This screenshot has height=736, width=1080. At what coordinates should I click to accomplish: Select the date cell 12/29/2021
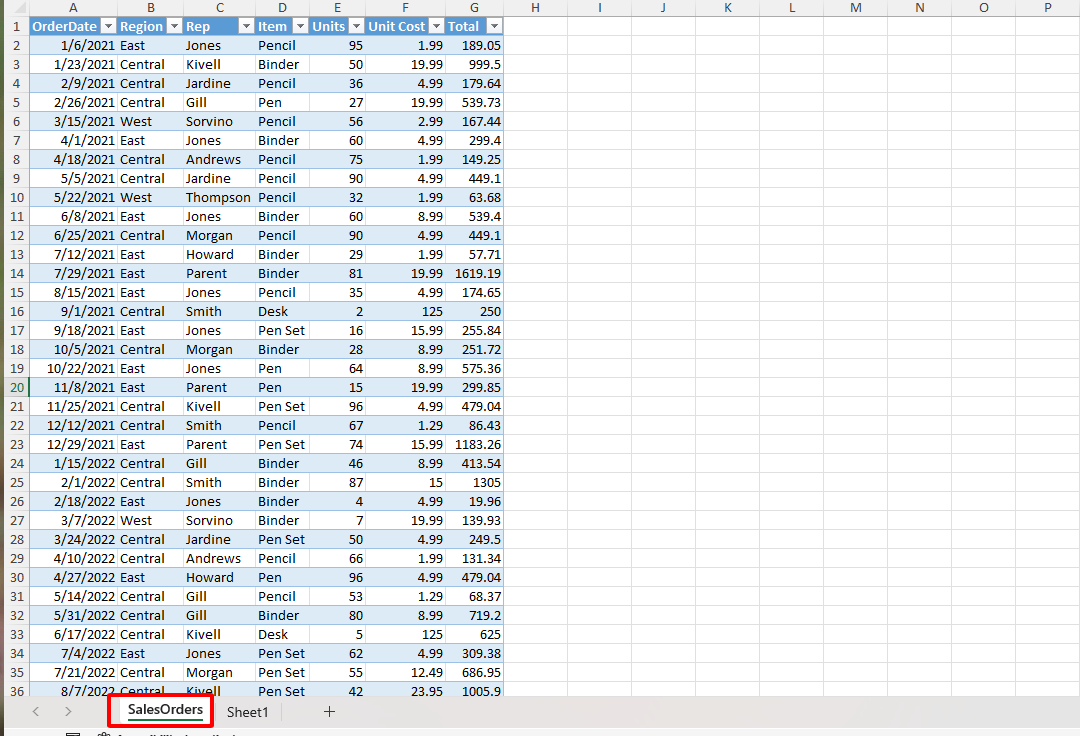click(73, 445)
